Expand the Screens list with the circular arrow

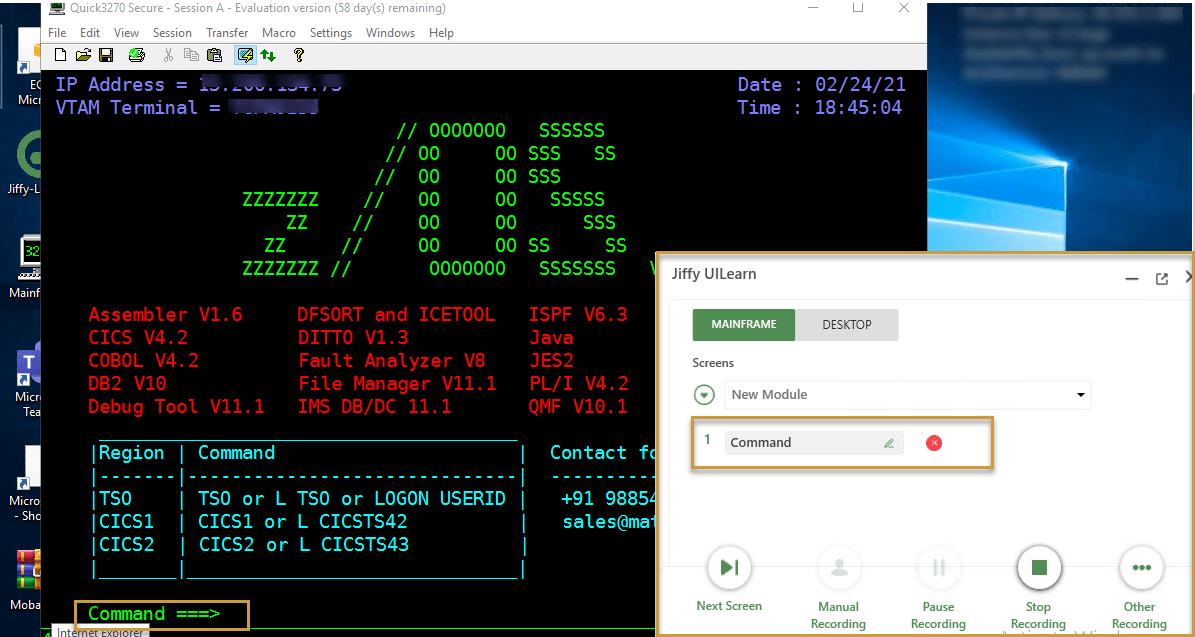pos(704,394)
